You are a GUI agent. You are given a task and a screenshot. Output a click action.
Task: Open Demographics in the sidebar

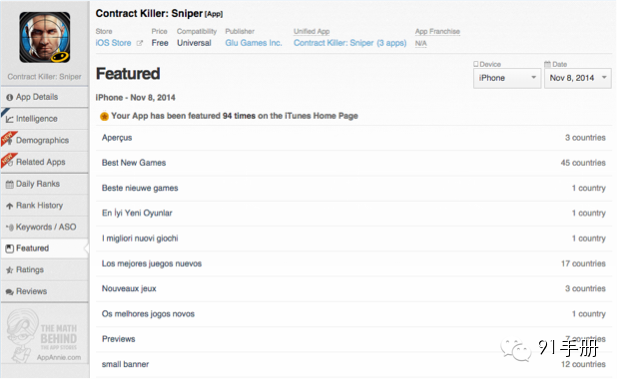coord(44,140)
